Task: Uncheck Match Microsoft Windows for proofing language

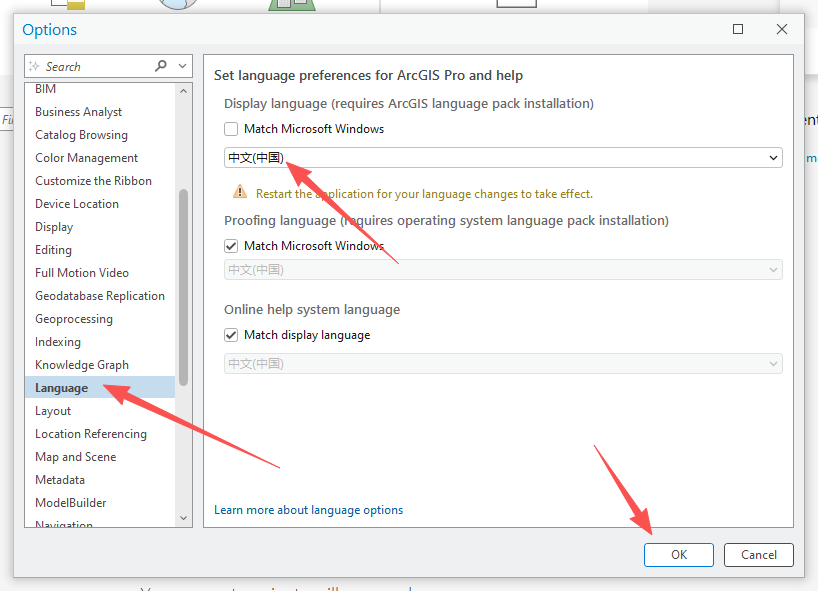Action: pos(231,246)
